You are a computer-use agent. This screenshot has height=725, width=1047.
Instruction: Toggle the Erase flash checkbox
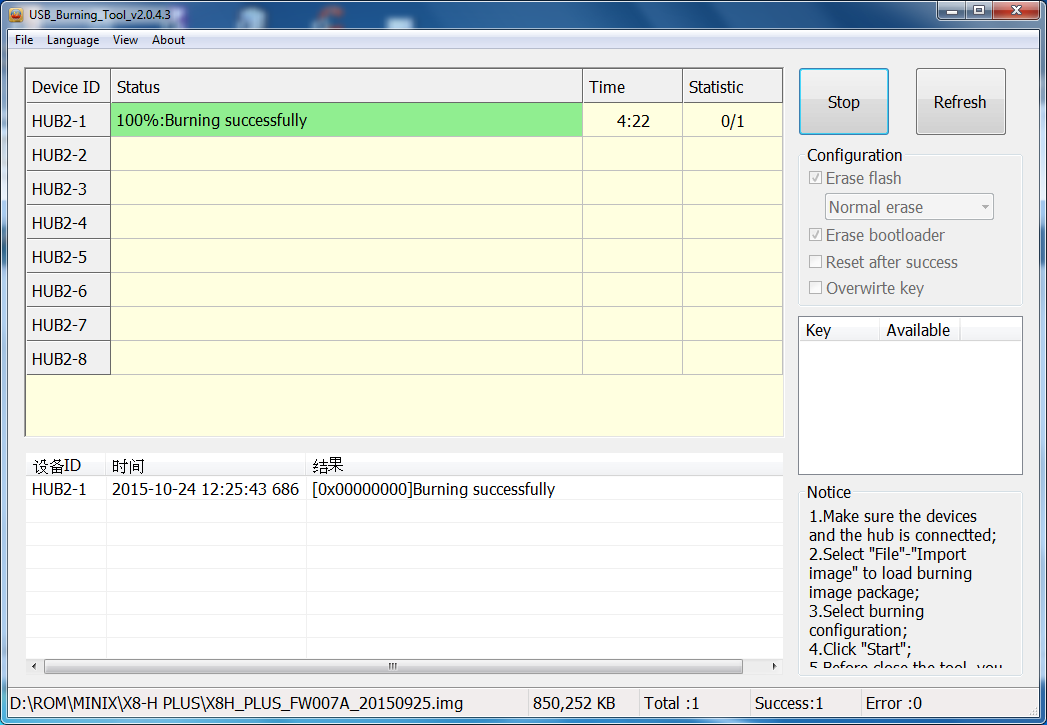816,178
